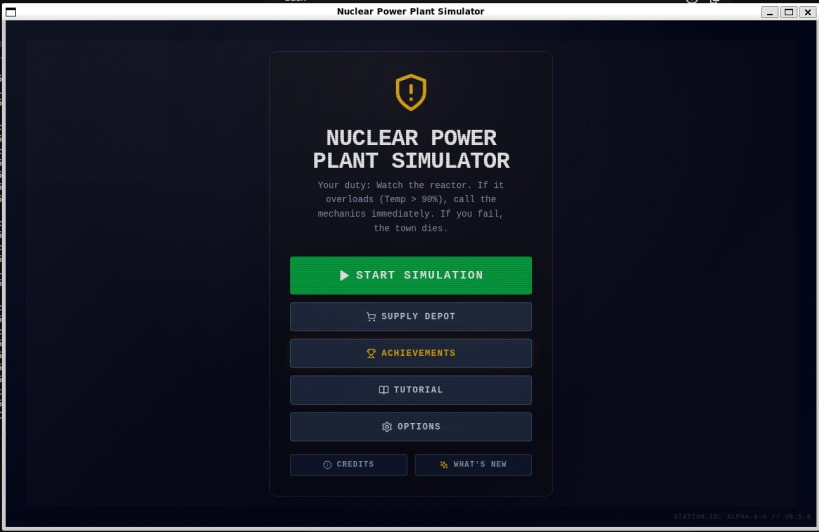Open the Tutorial

(411, 390)
